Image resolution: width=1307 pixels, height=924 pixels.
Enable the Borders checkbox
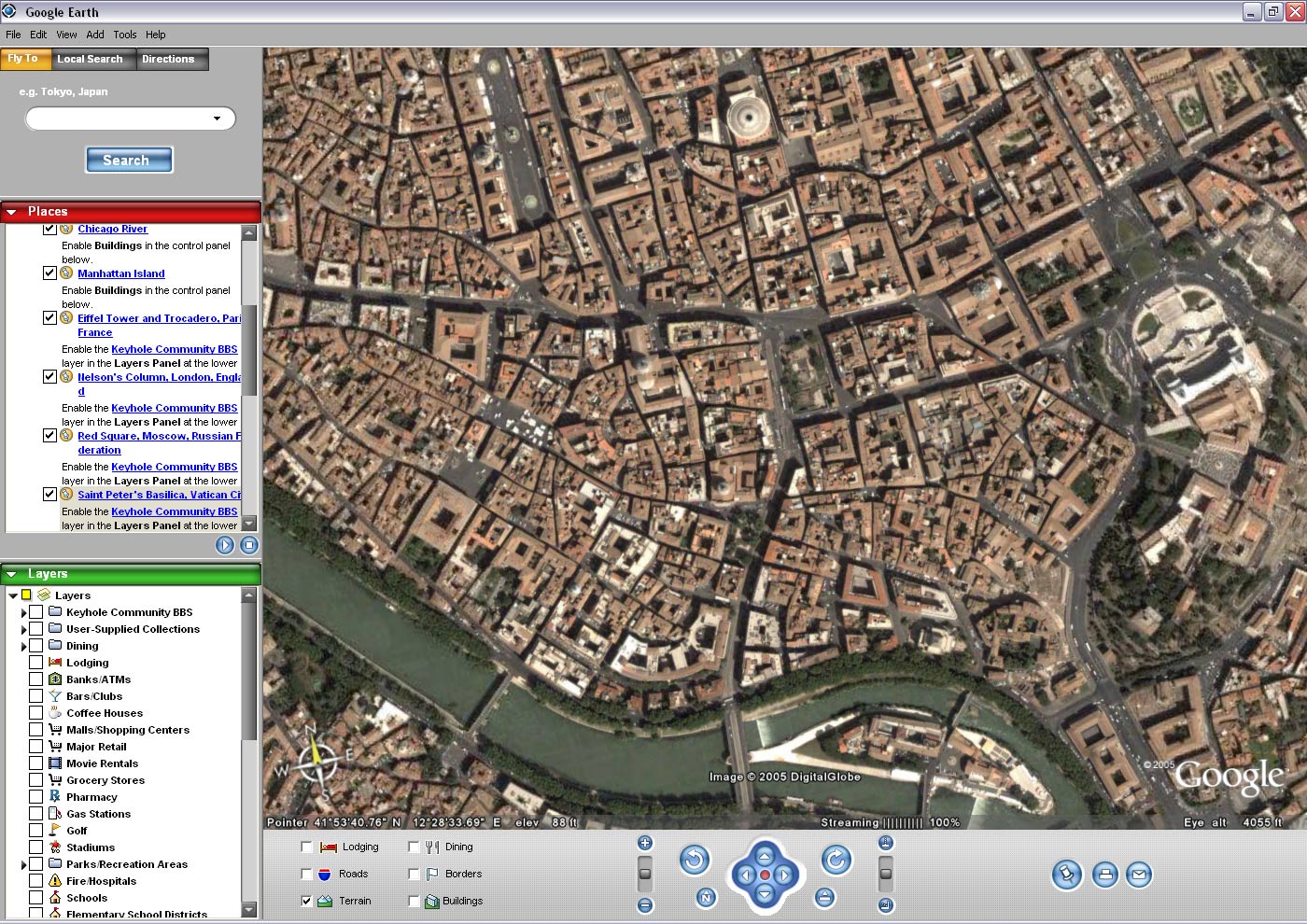(415, 875)
